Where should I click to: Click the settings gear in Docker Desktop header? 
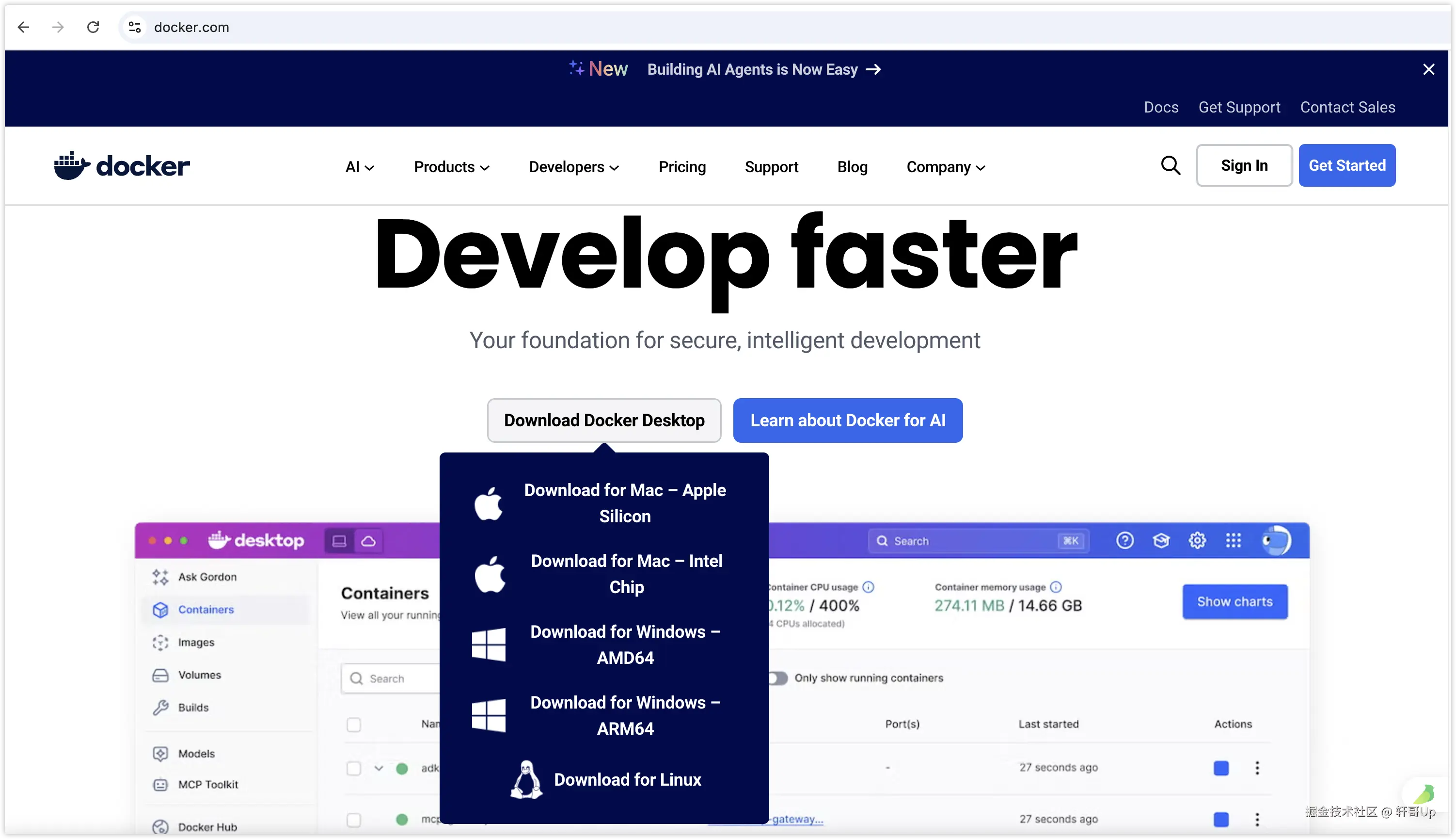(x=1197, y=541)
